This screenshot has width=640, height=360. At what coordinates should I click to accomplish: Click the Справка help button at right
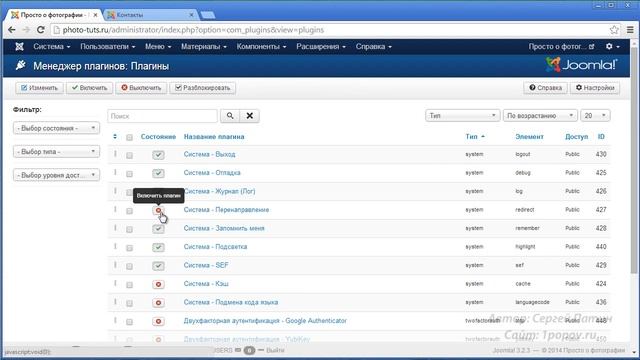[545, 88]
